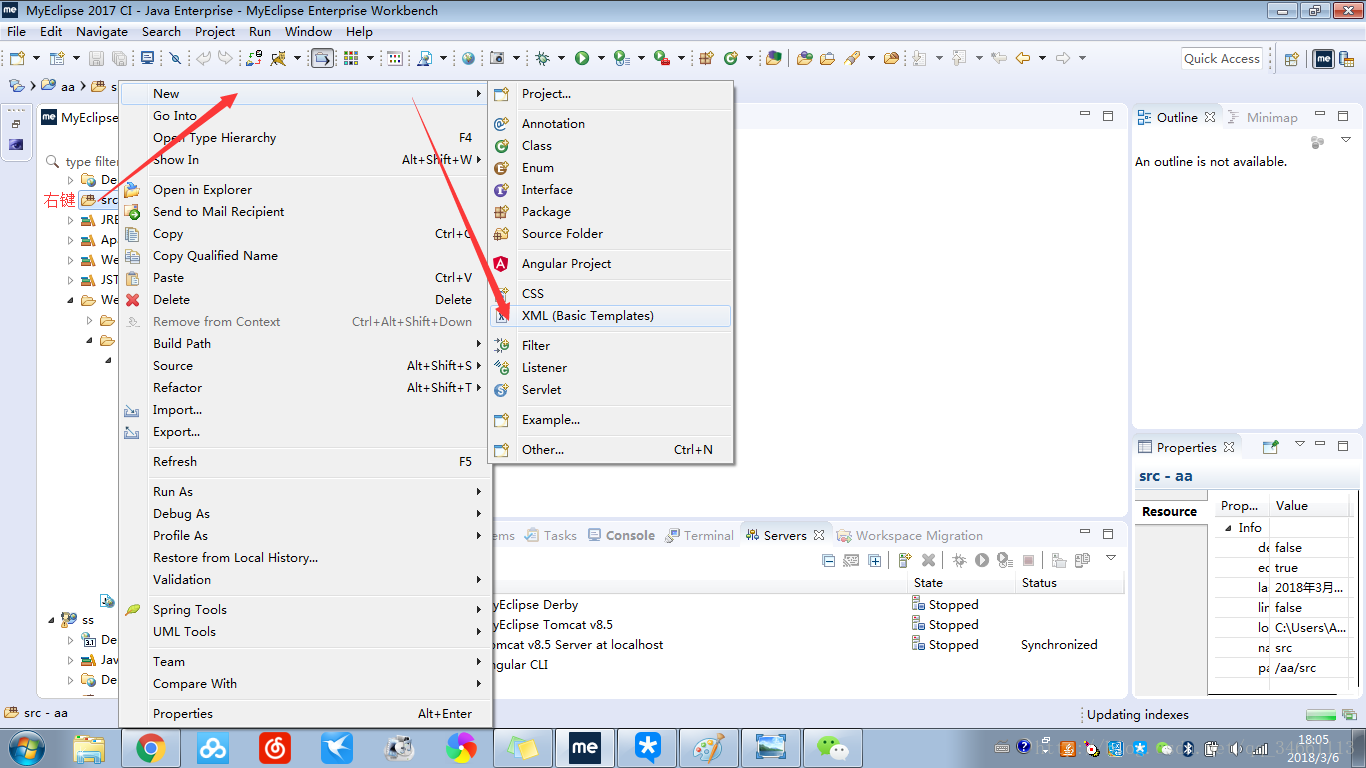Select XML (Basic Templates) in New submenu
1366x768 pixels.
tap(611, 316)
